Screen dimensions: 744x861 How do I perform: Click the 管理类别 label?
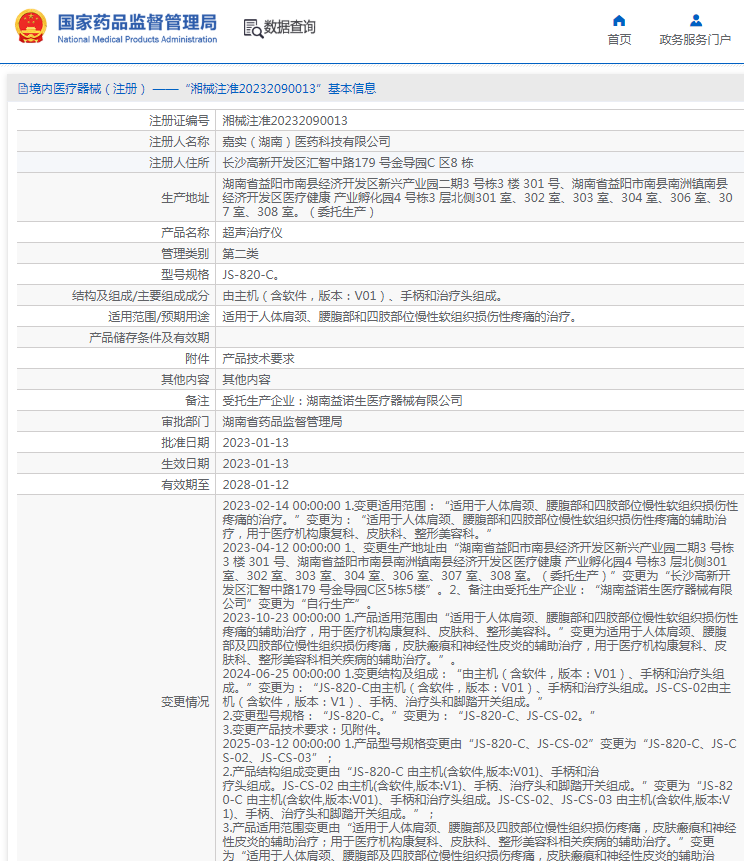pyautogui.click(x=185, y=254)
